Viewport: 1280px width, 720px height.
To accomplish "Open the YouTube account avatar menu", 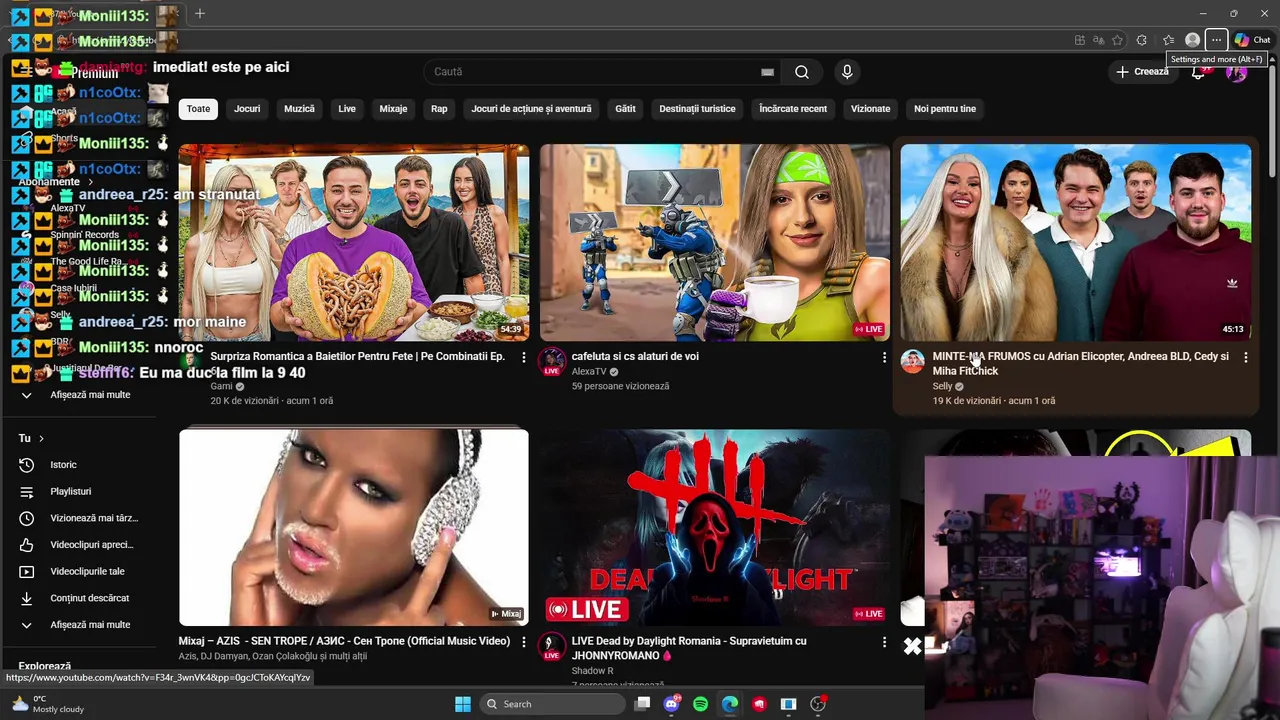I will [1237, 72].
